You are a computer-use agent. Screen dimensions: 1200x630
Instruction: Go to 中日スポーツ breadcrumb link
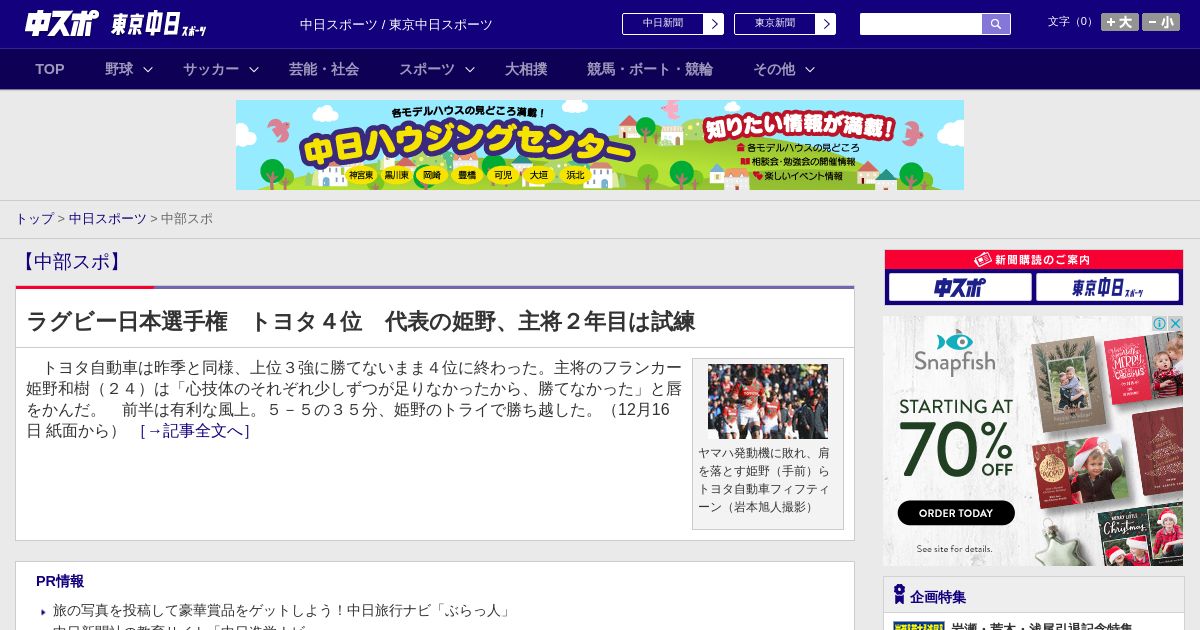(x=108, y=218)
